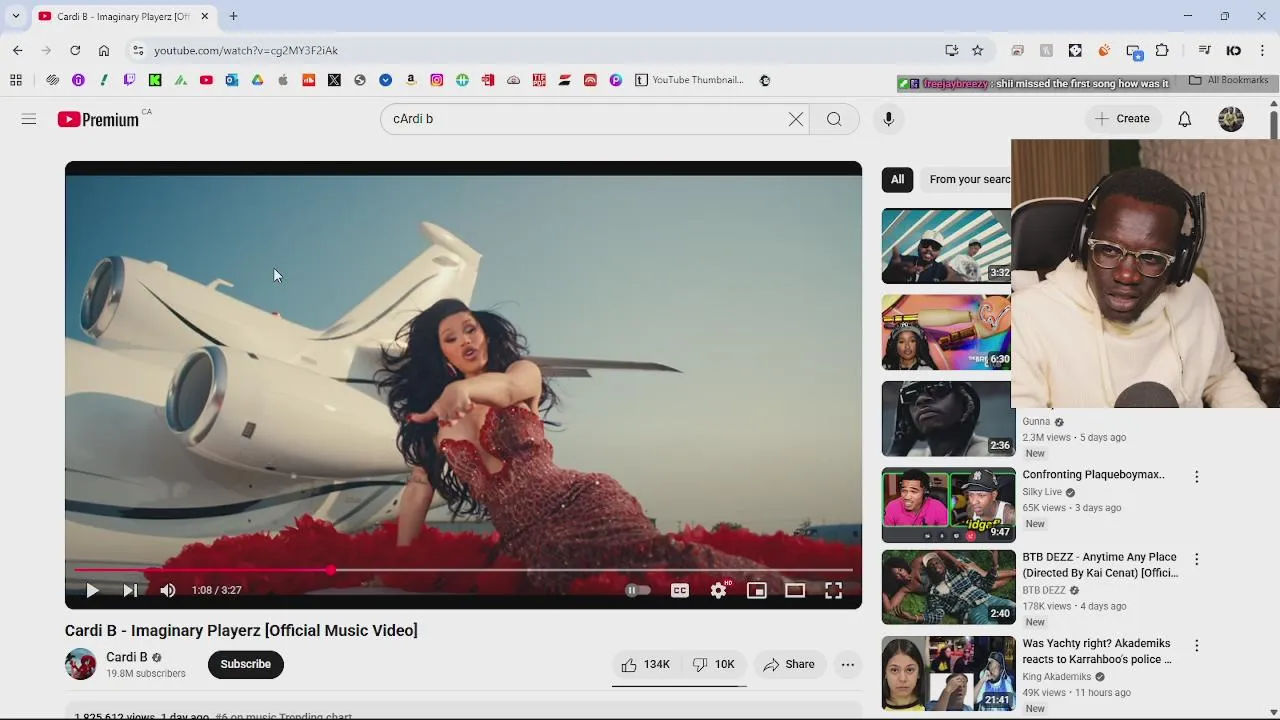Open more actions menu below video
The width and height of the screenshot is (1280, 720).
pyautogui.click(x=848, y=664)
